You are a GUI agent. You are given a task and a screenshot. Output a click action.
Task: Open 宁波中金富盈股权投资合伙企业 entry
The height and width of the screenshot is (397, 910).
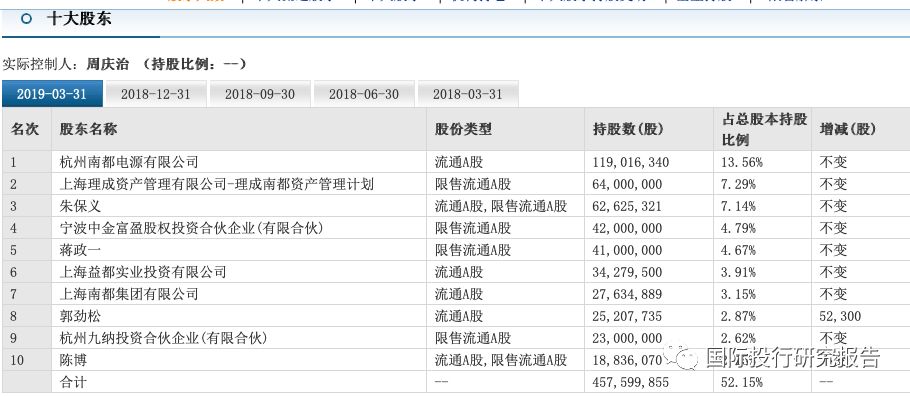tap(192, 228)
